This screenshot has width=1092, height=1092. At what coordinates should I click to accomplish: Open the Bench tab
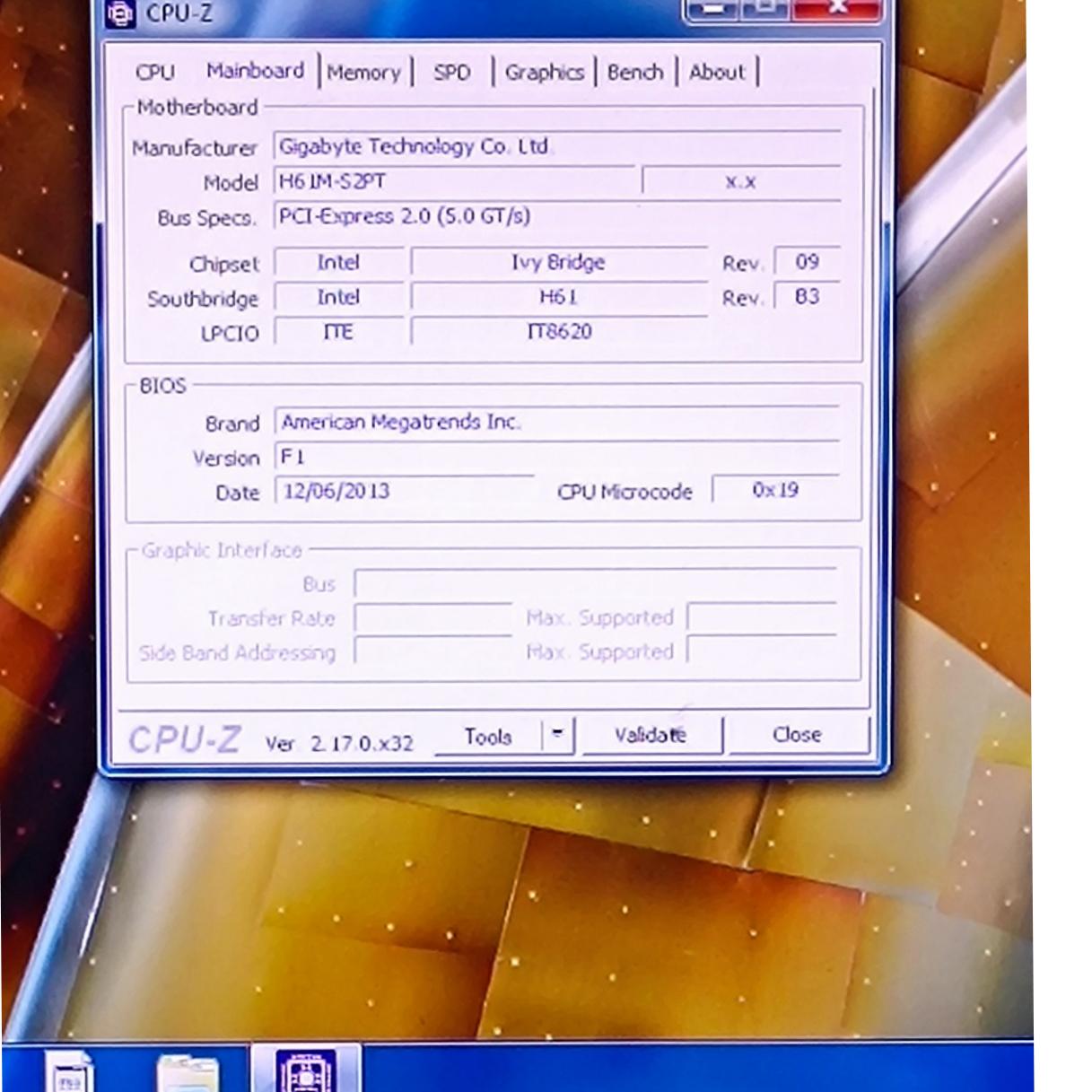(635, 73)
